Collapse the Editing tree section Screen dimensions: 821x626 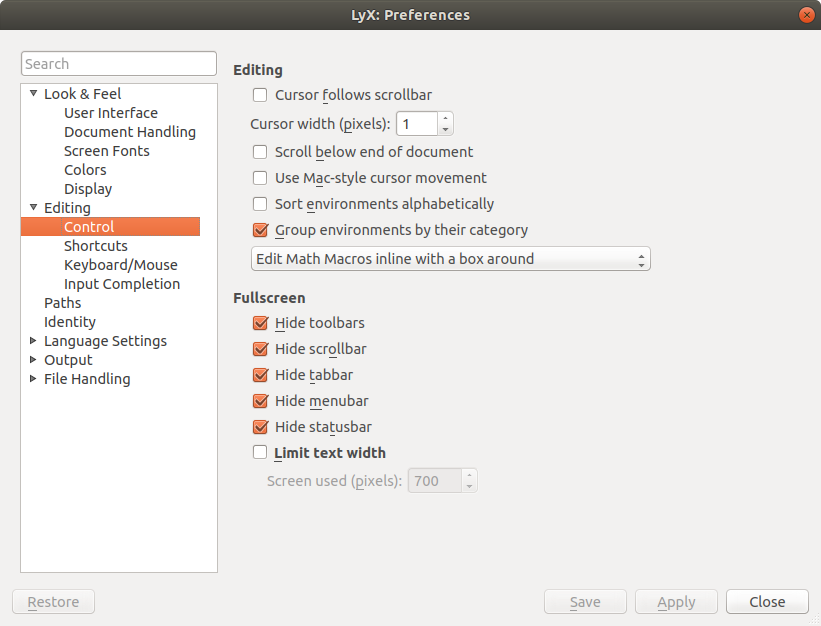pyautogui.click(x=33, y=208)
